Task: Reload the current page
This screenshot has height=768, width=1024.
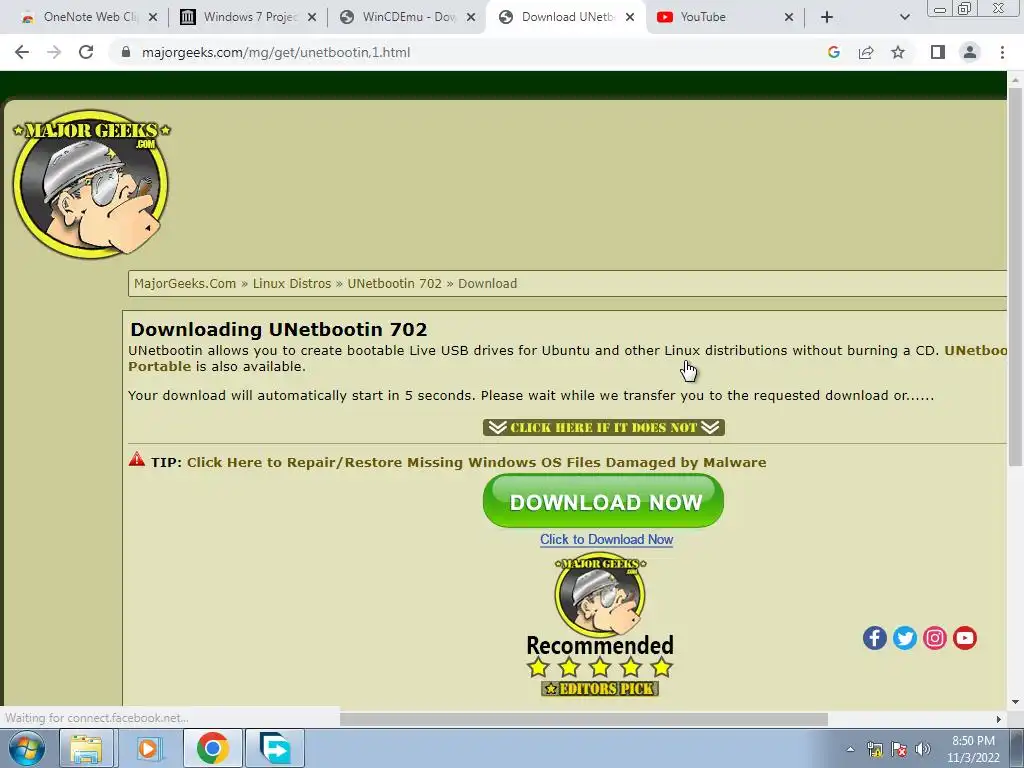Action: [x=86, y=52]
